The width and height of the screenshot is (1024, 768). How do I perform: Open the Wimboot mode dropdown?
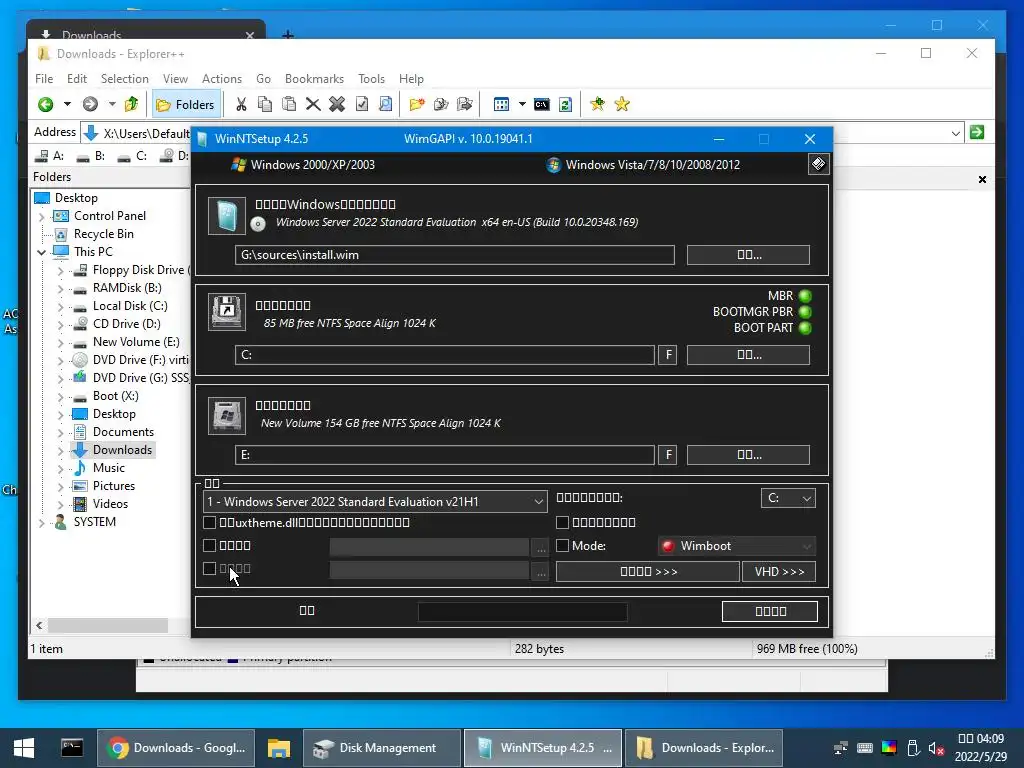click(x=737, y=546)
